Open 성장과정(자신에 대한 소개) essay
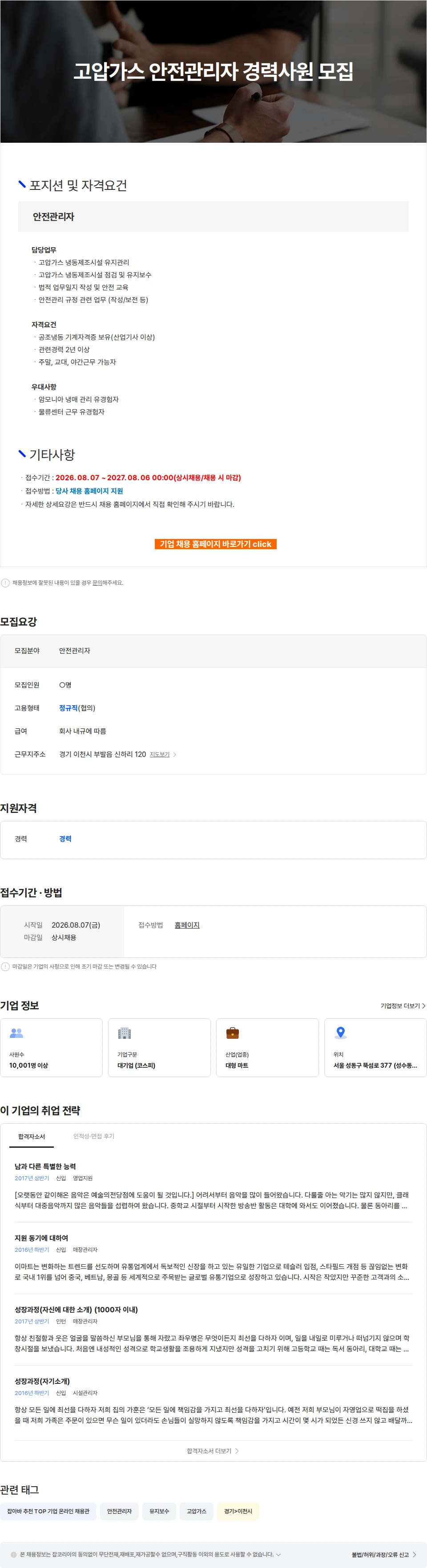Image resolution: width=427 pixels, height=1568 pixels. 76,1309
